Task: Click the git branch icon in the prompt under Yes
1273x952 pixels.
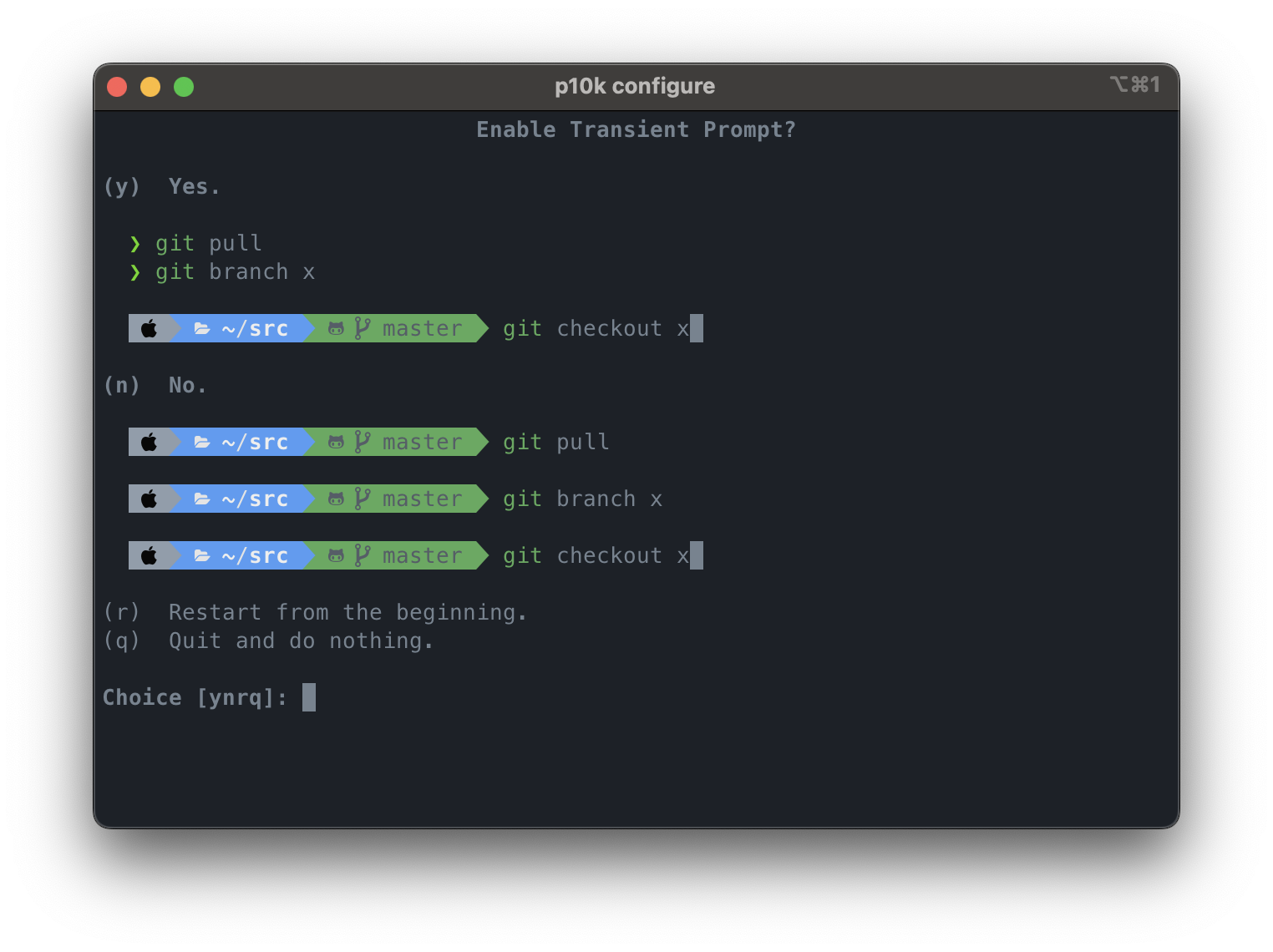Action: point(362,329)
